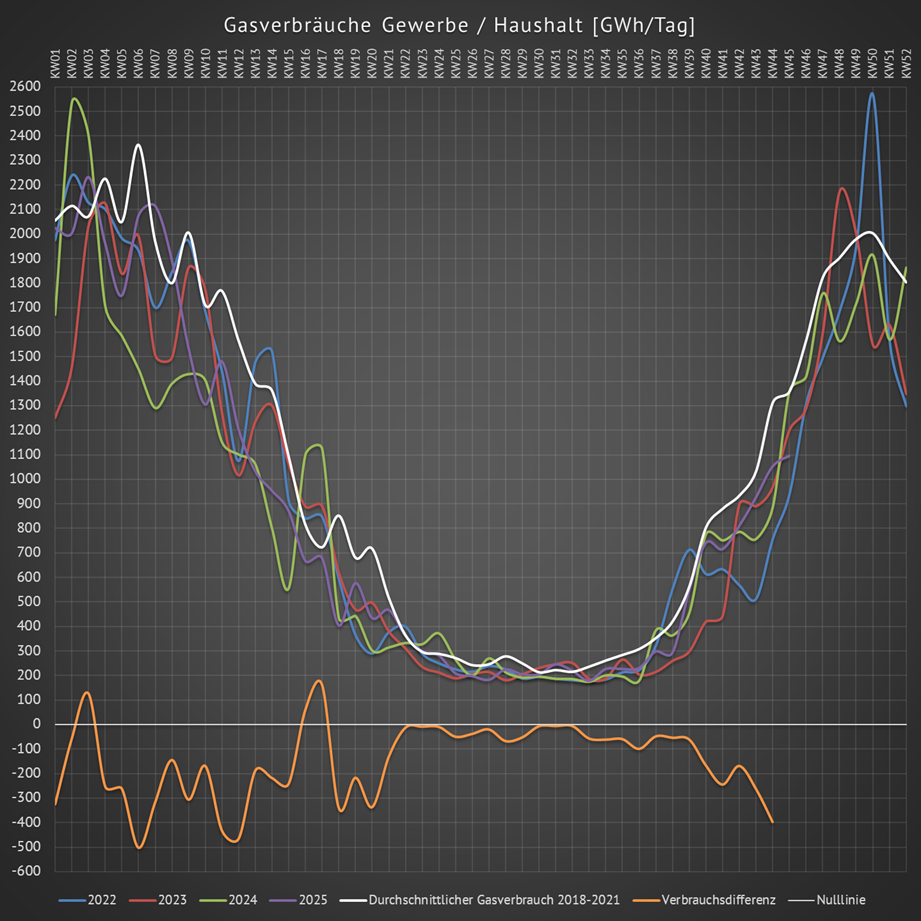Click the 2024 legend entry
This screenshot has height=921, width=921.
[241, 900]
